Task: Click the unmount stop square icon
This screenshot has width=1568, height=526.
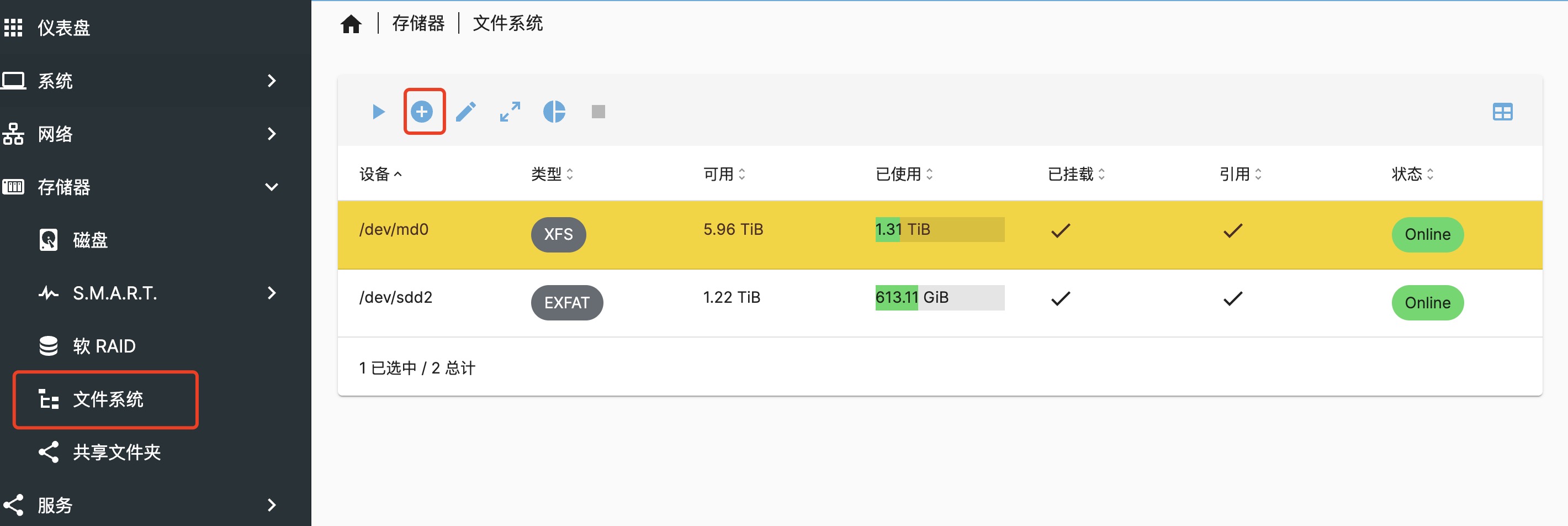Action: (x=598, y=112)
